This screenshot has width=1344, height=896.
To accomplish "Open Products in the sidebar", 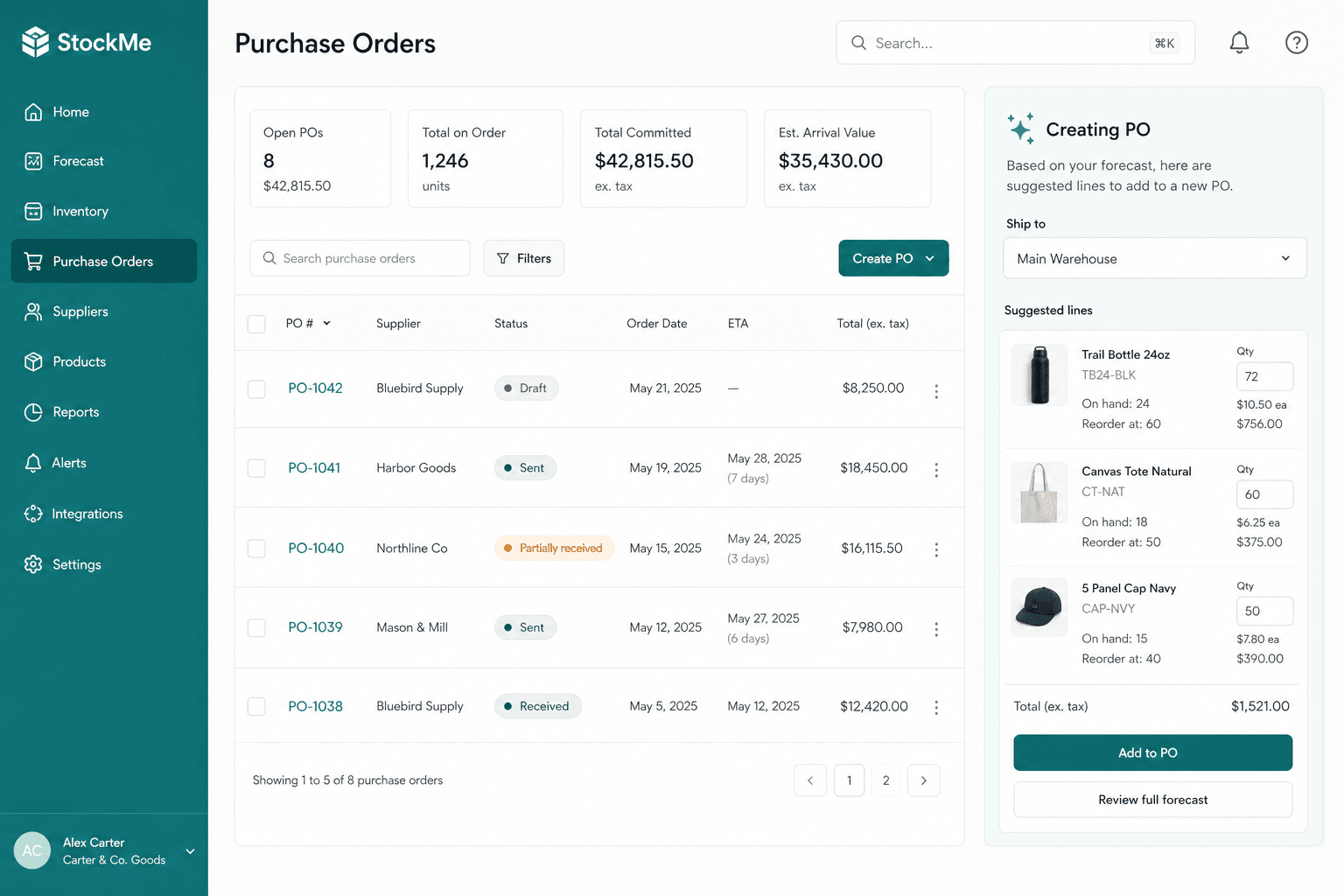I will point(103,361).
